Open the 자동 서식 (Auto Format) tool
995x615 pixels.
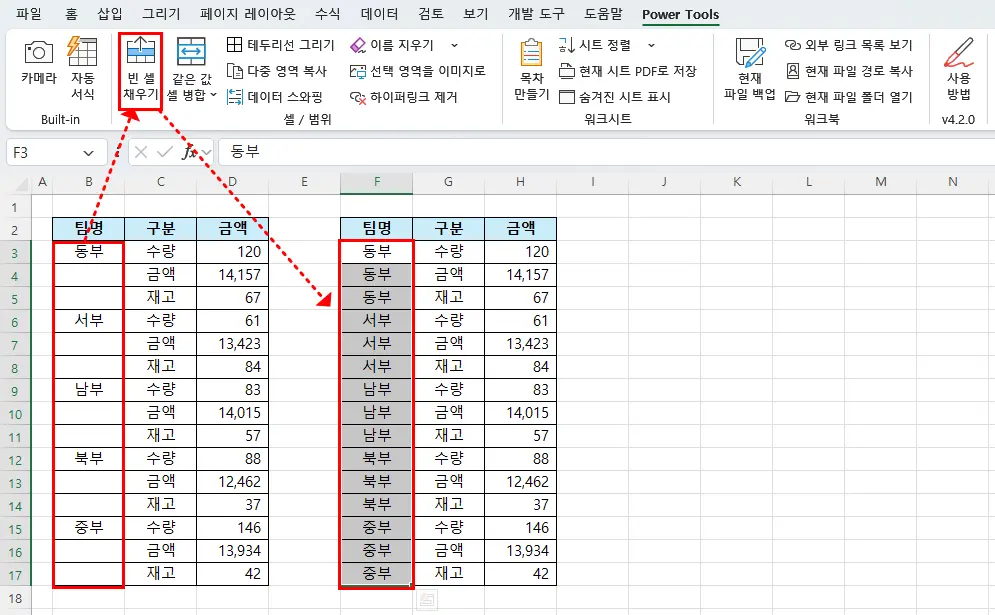[82, 70]
